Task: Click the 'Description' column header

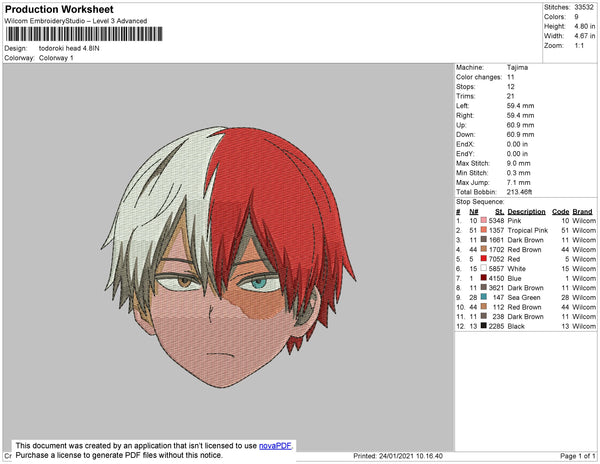Action: pos(526,212)
